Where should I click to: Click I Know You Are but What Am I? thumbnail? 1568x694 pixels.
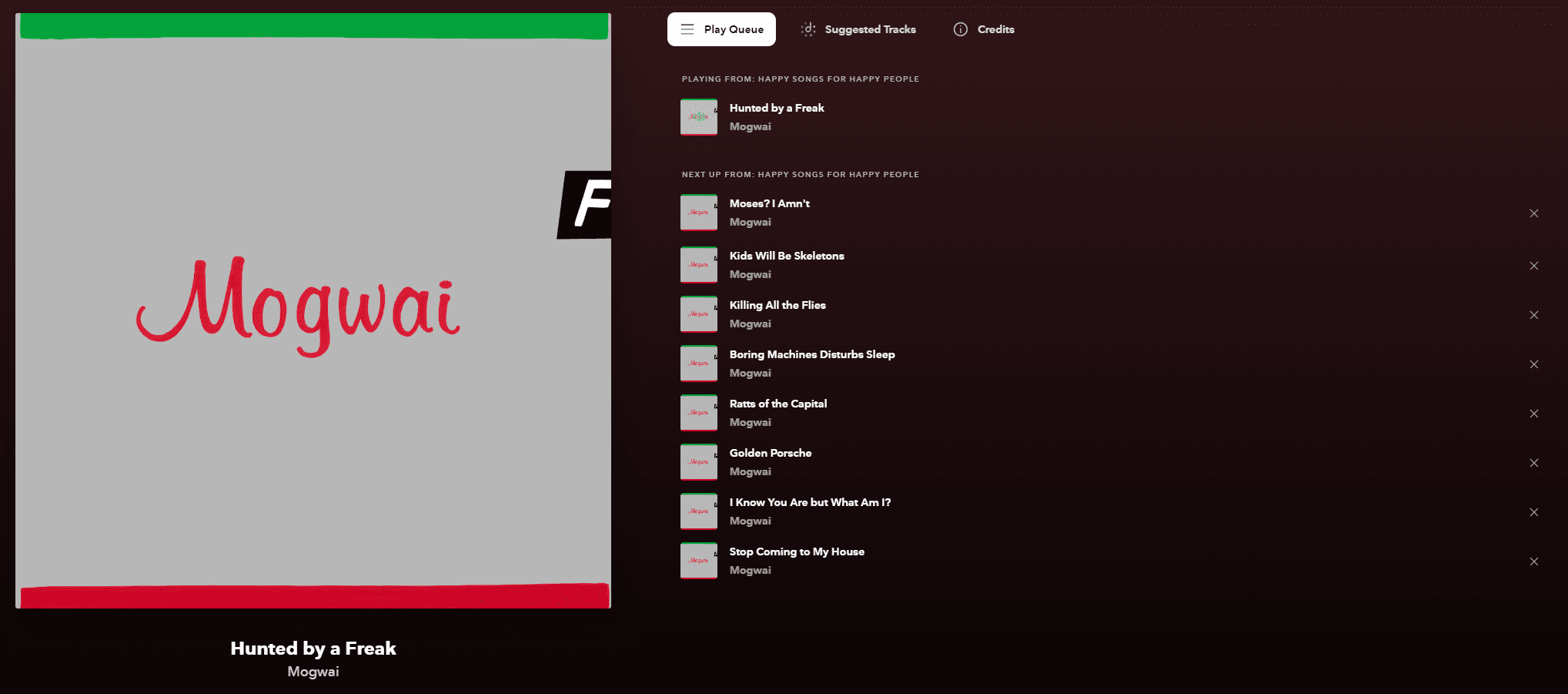pyautogui.click(x=699, y=511)
